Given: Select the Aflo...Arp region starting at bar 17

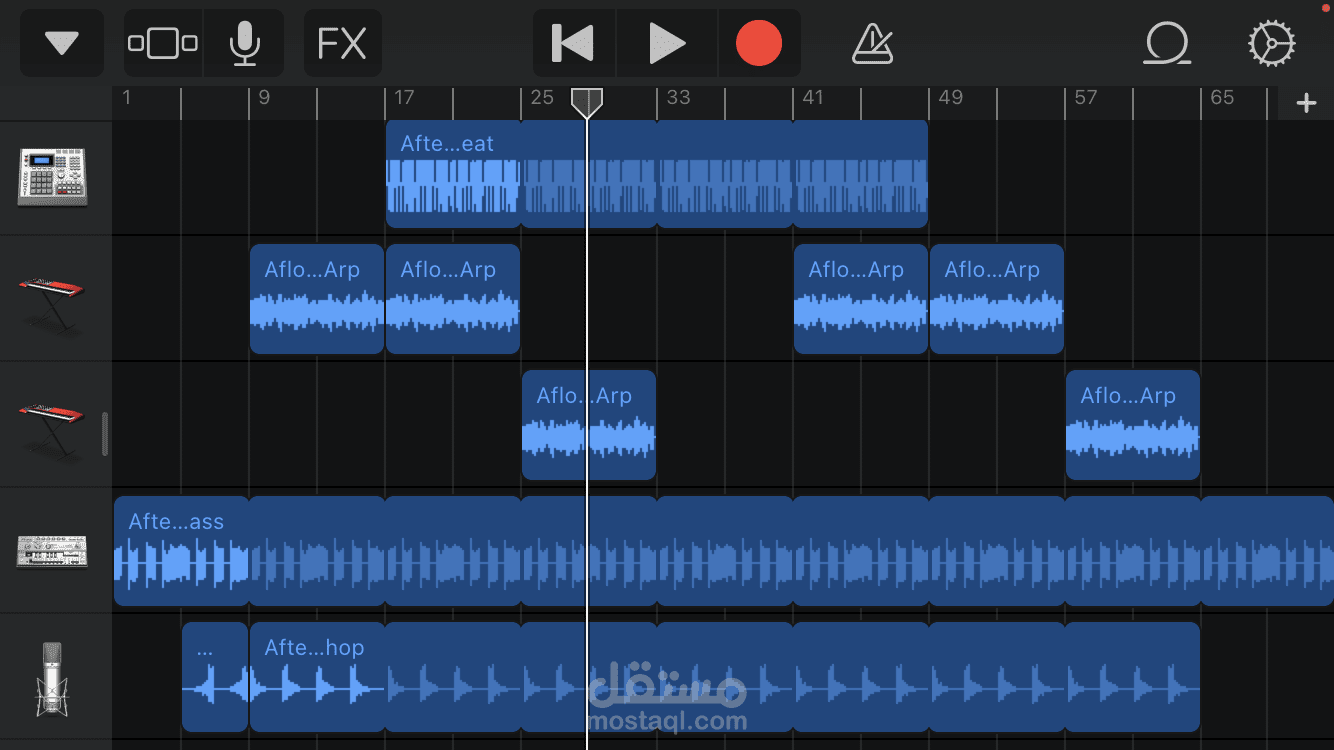Looking at the screenshot, I should click(x=453, y=299).
